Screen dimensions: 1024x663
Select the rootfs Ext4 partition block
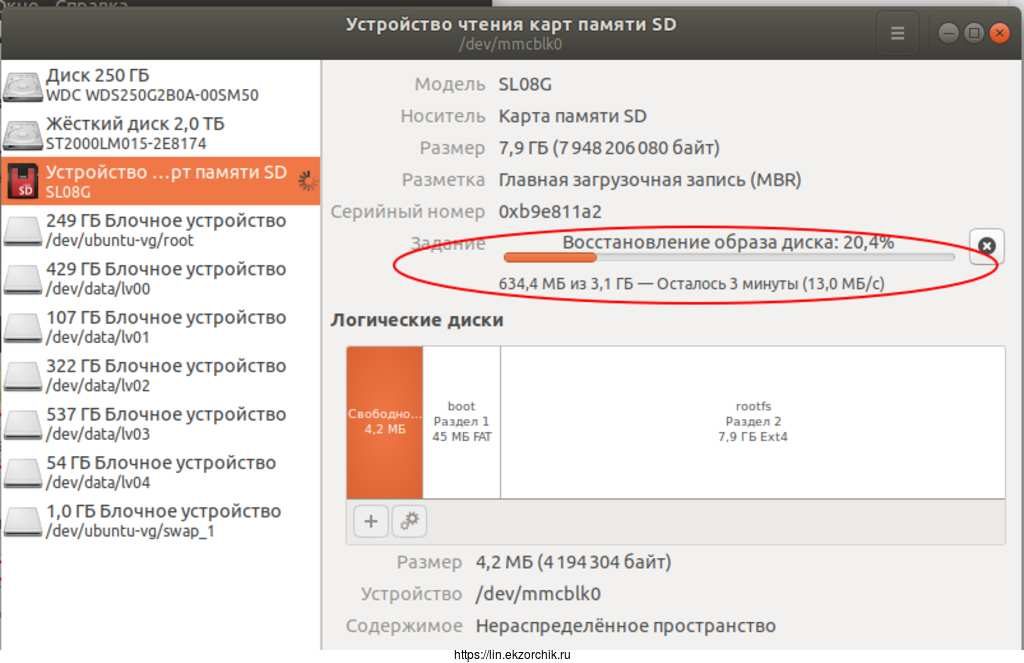coord(752,422)
